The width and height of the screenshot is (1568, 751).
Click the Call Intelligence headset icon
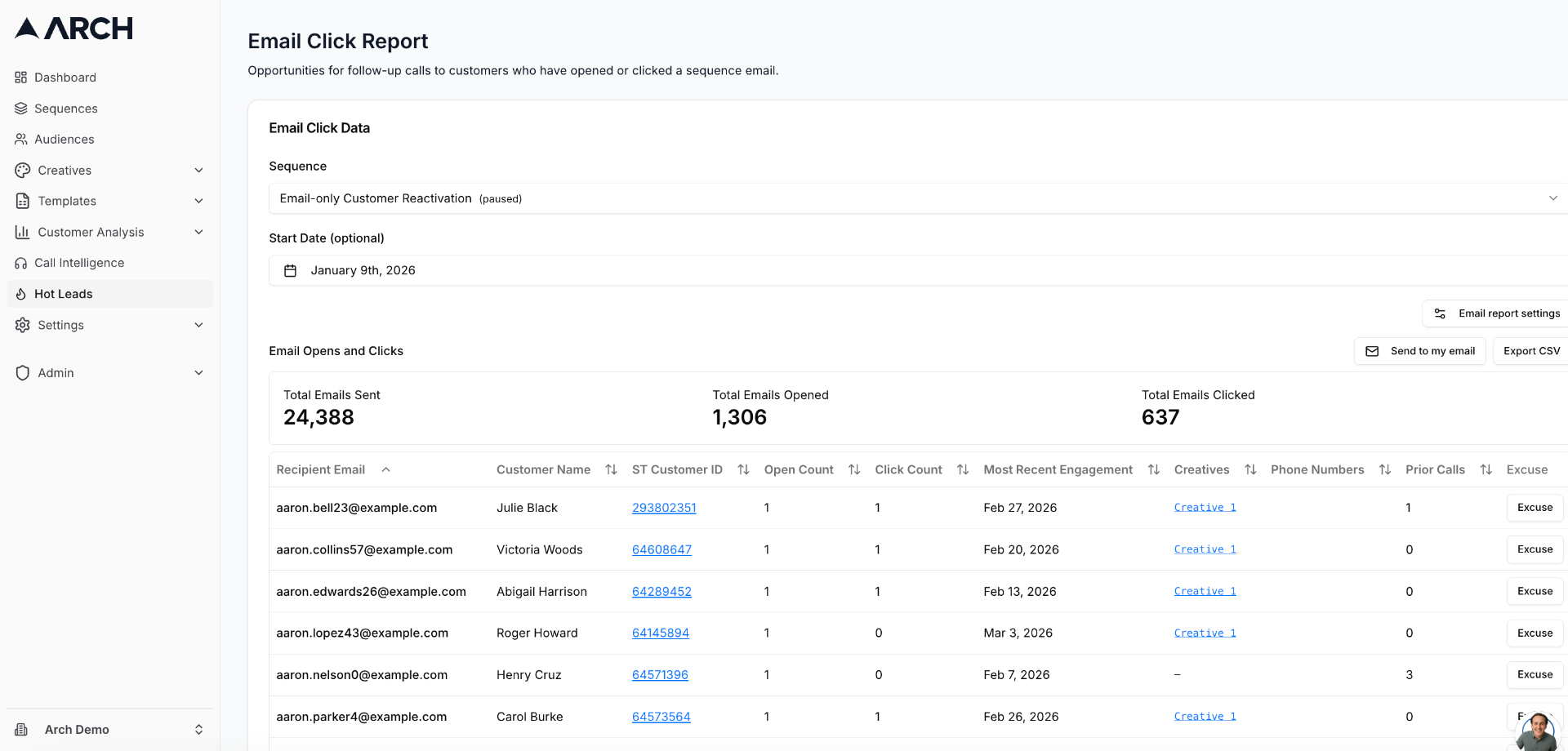21,263
